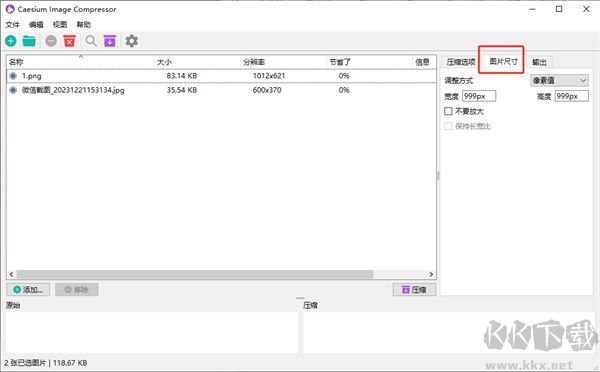This screenshot has height=372, width=600.
Task: Click the status bar 118.67 KB text
Action: (x=70, y=362)
